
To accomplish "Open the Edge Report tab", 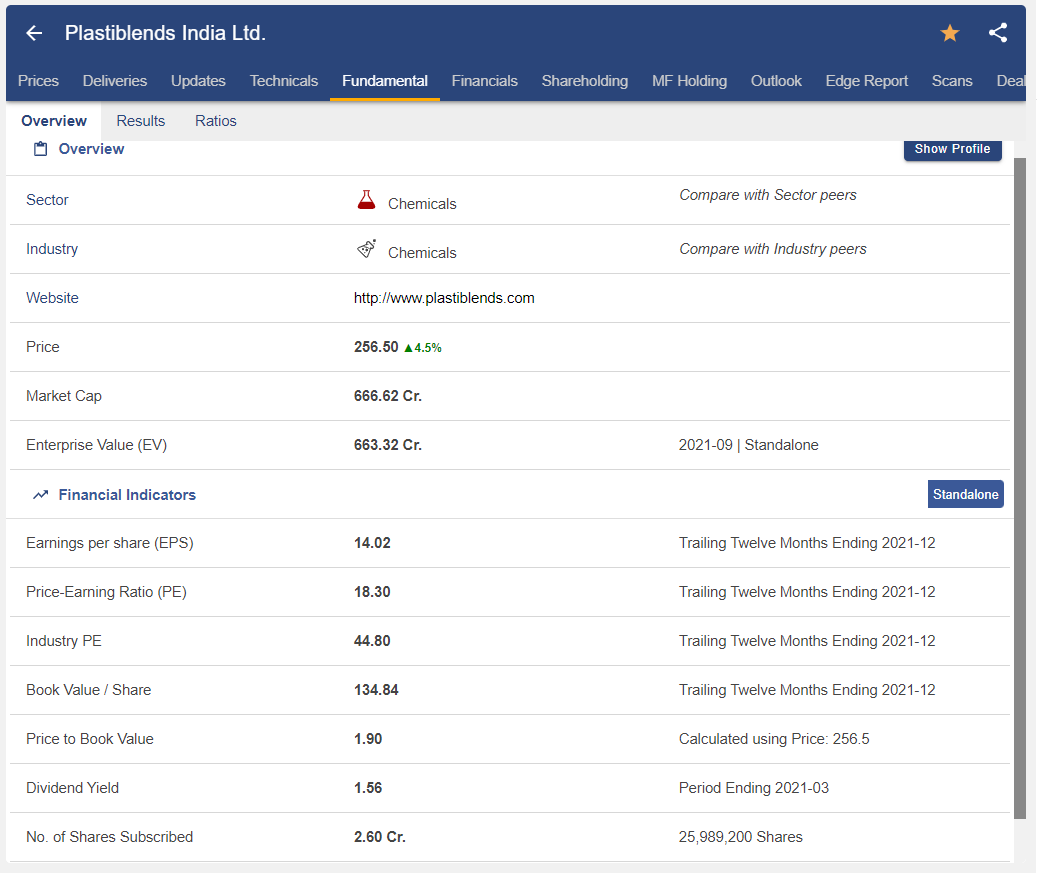I will pos(866,81).
